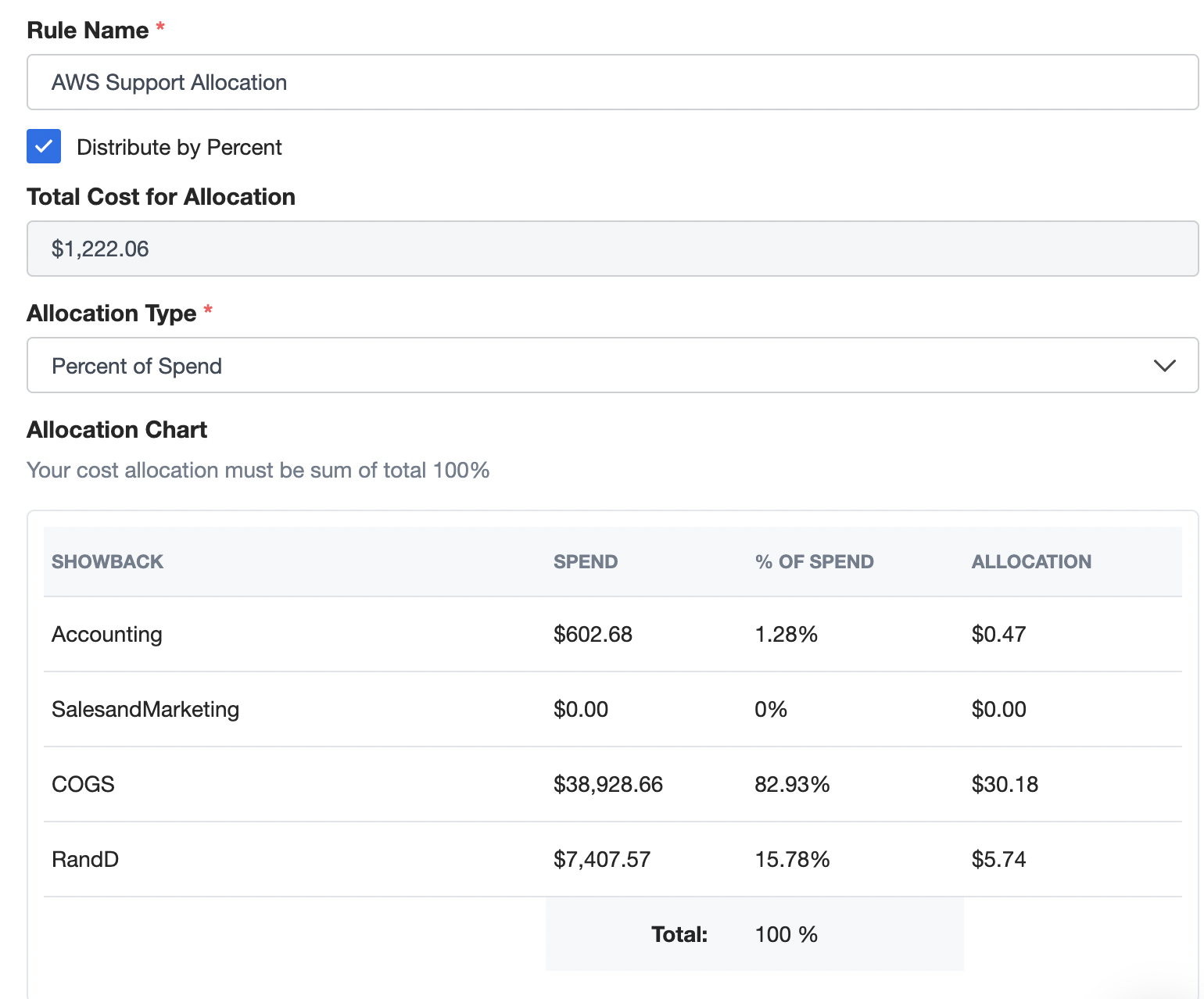Sort by the SPEND column header
This screenshot has width=1204, height=999.
585,560
